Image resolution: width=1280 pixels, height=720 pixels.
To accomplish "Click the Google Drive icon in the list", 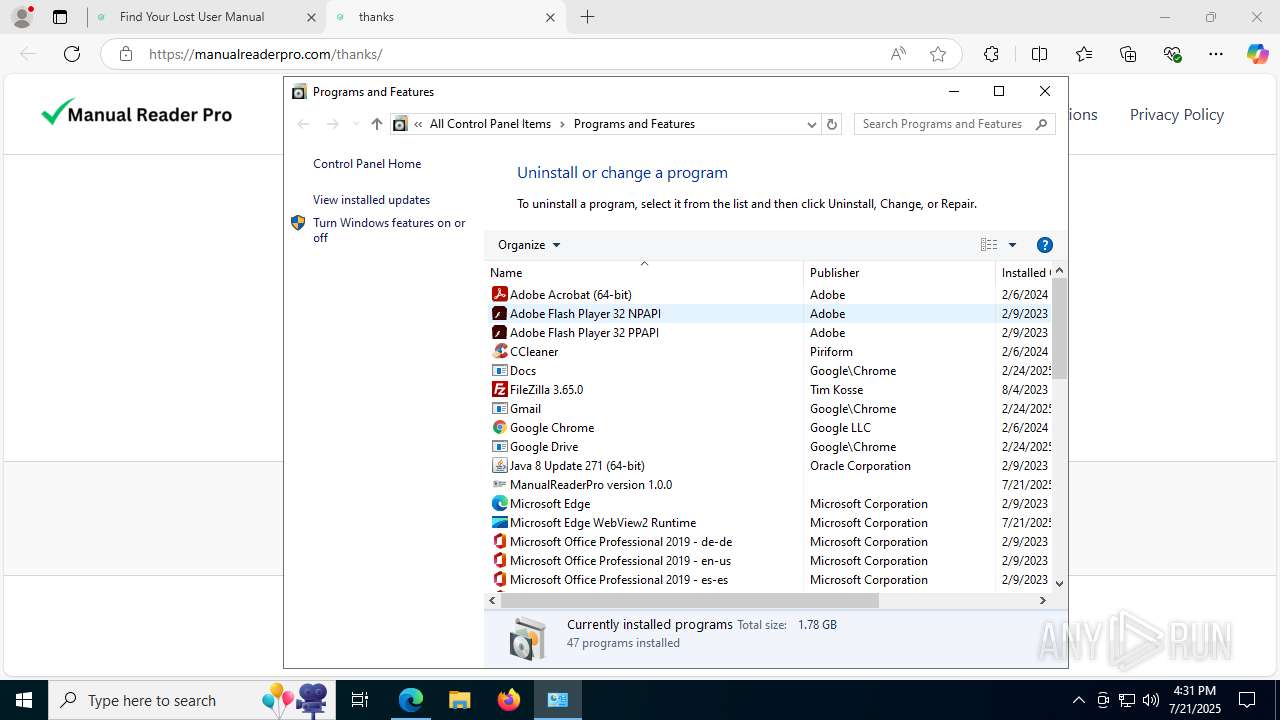I will coord(500,446).
